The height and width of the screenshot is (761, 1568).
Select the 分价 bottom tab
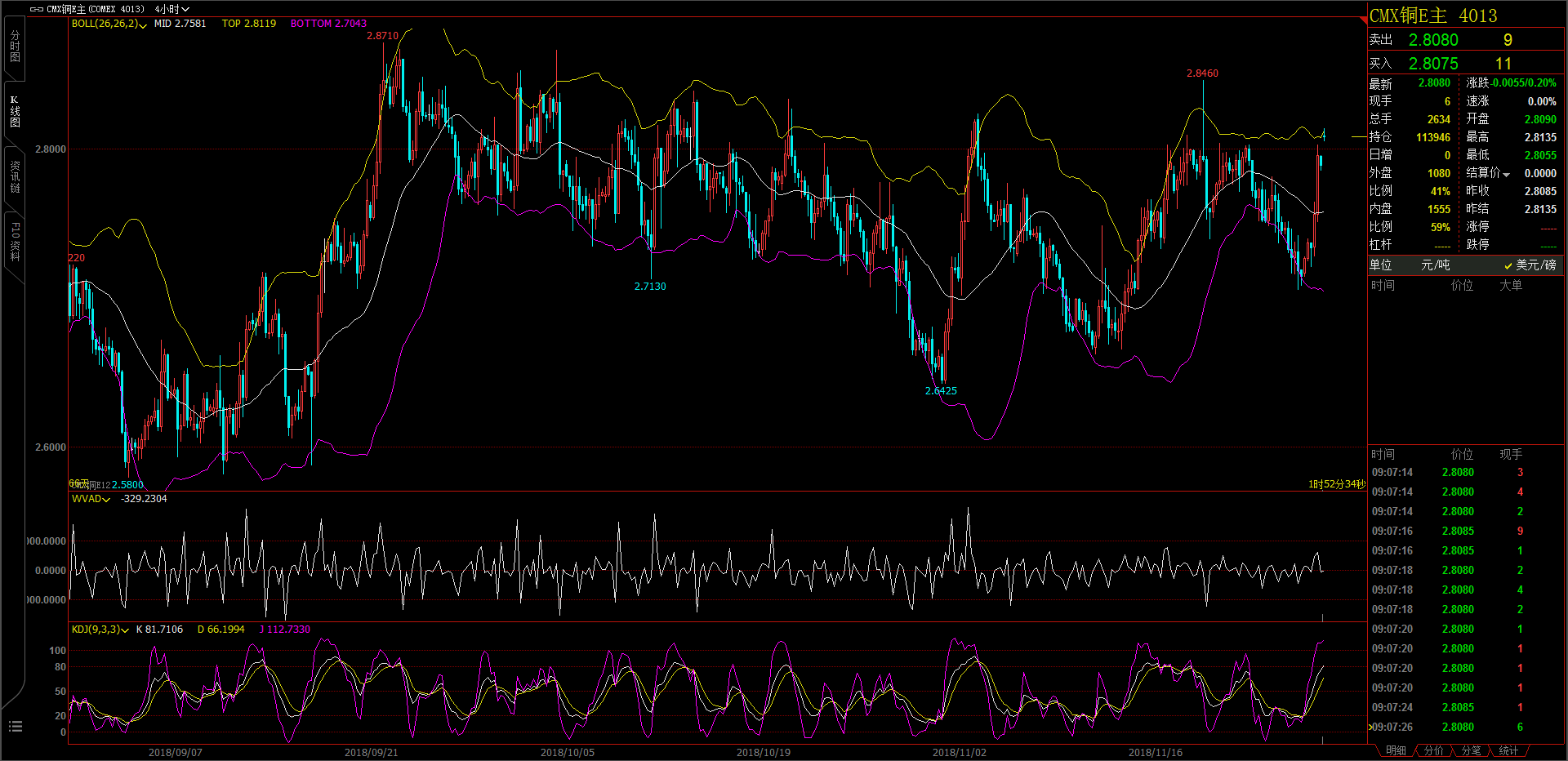(1433, 750)
